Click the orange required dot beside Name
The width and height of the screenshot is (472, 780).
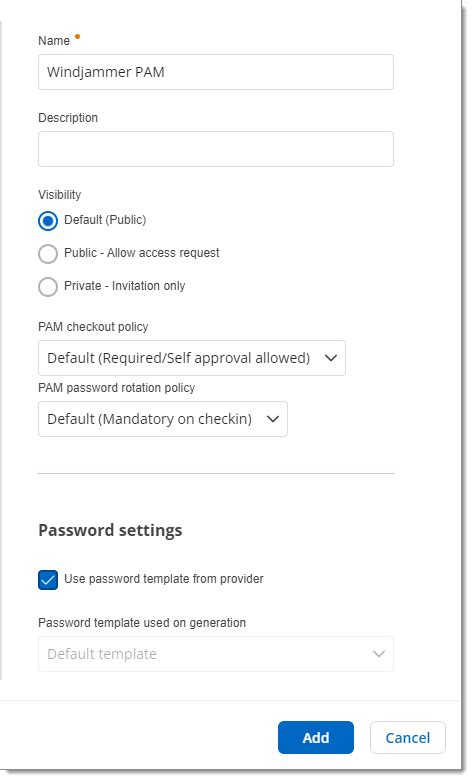coord(77,36)
